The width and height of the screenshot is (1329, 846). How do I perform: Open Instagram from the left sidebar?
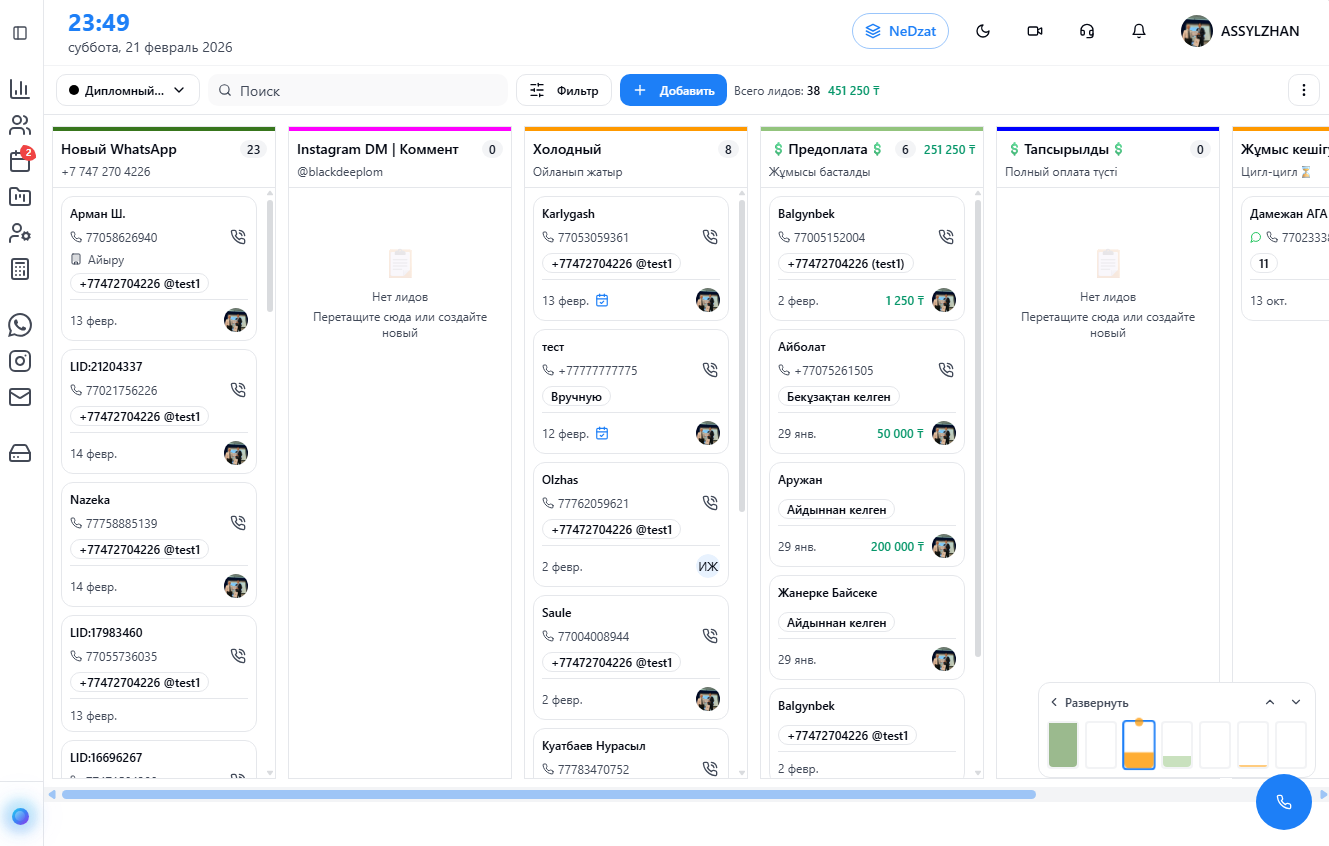pyautogui.click(x=20, y=361)
